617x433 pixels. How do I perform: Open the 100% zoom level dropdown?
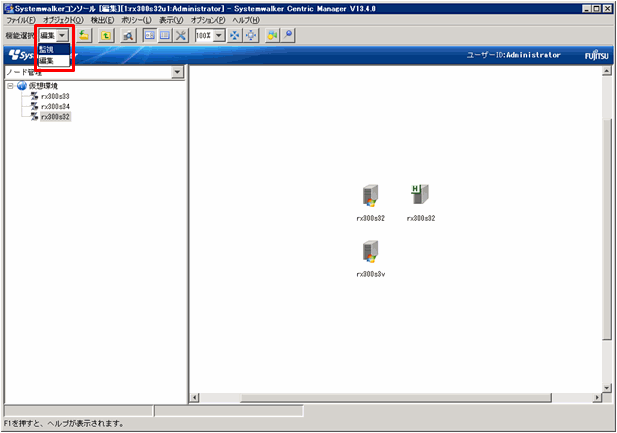[x=220, y=35]
